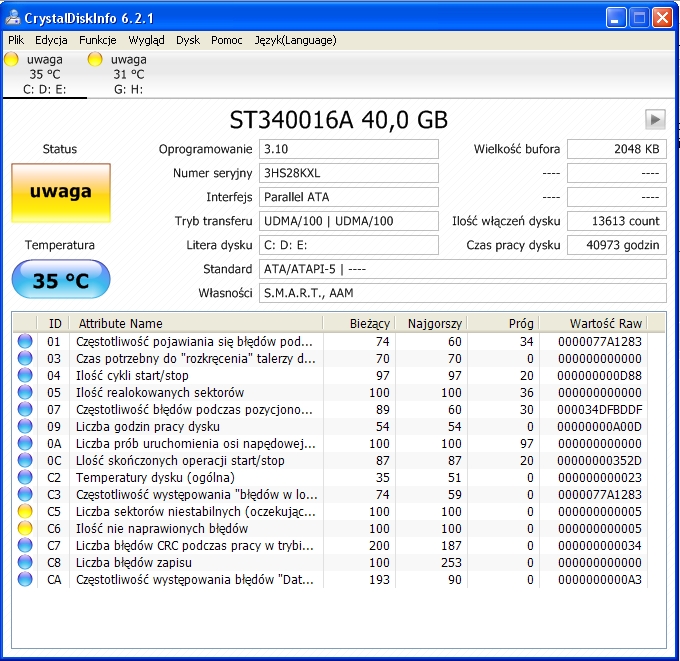Open the Język(Language) menu
The height and width of the screenshot is (661, 680).
[x=295, y=40]
